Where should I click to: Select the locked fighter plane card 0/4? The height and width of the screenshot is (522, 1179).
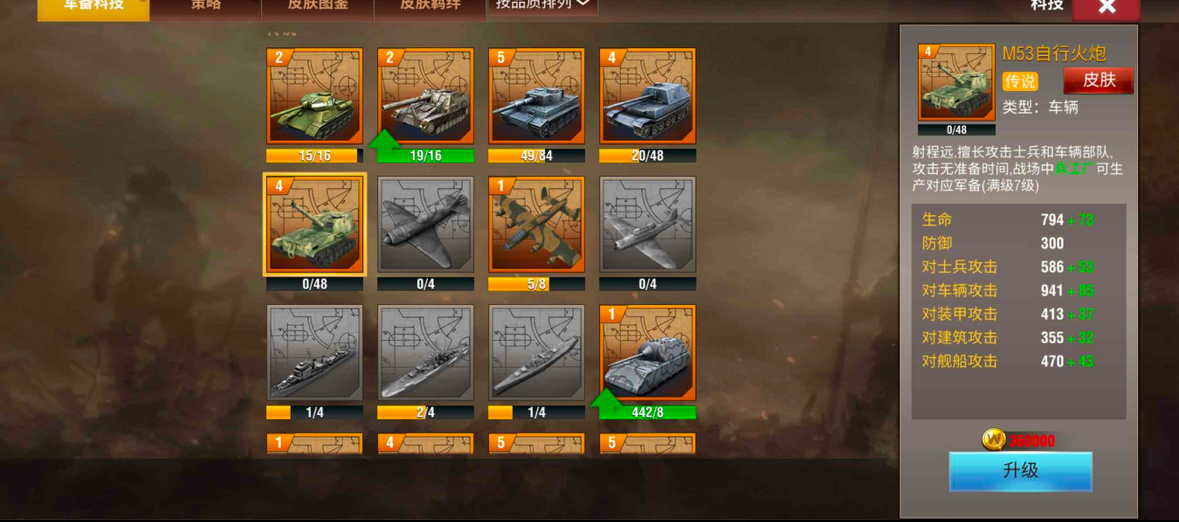click(x=426, y=224)
